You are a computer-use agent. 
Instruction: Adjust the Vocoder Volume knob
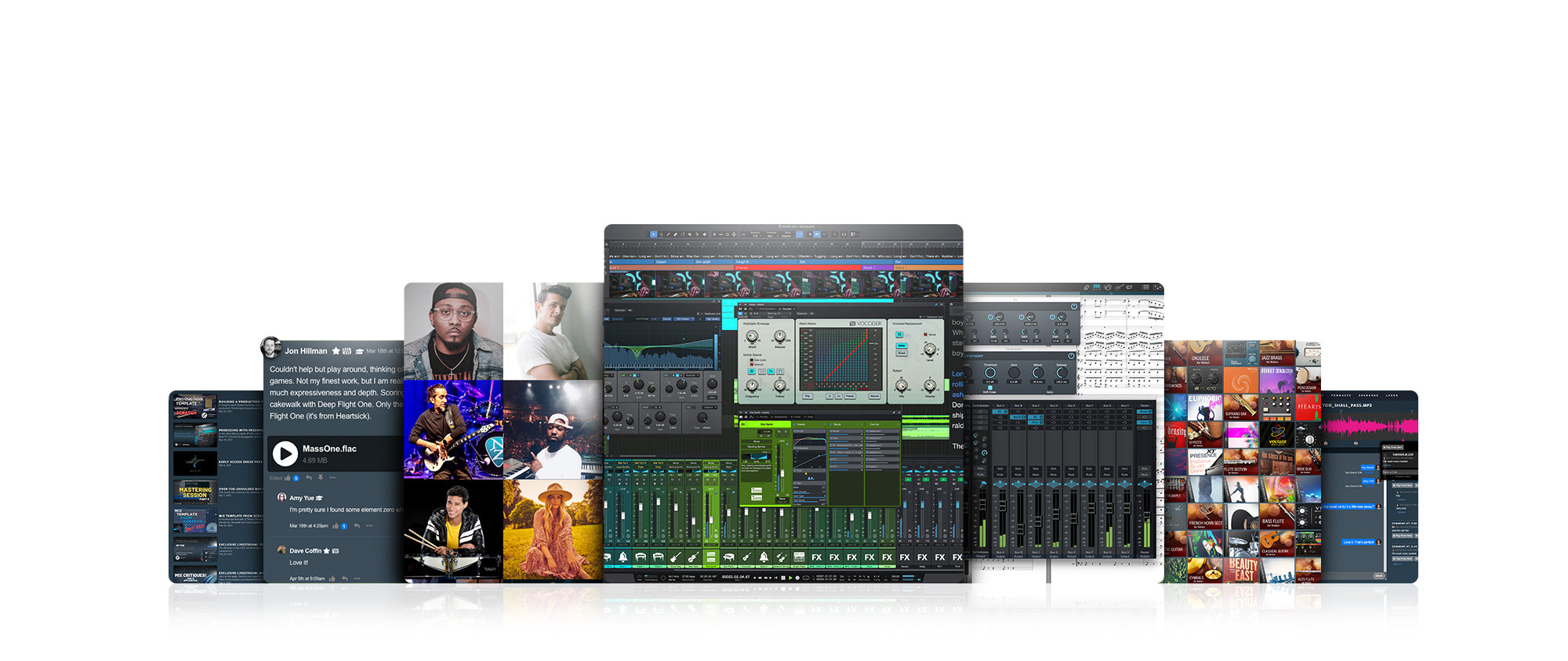(930, 385)
